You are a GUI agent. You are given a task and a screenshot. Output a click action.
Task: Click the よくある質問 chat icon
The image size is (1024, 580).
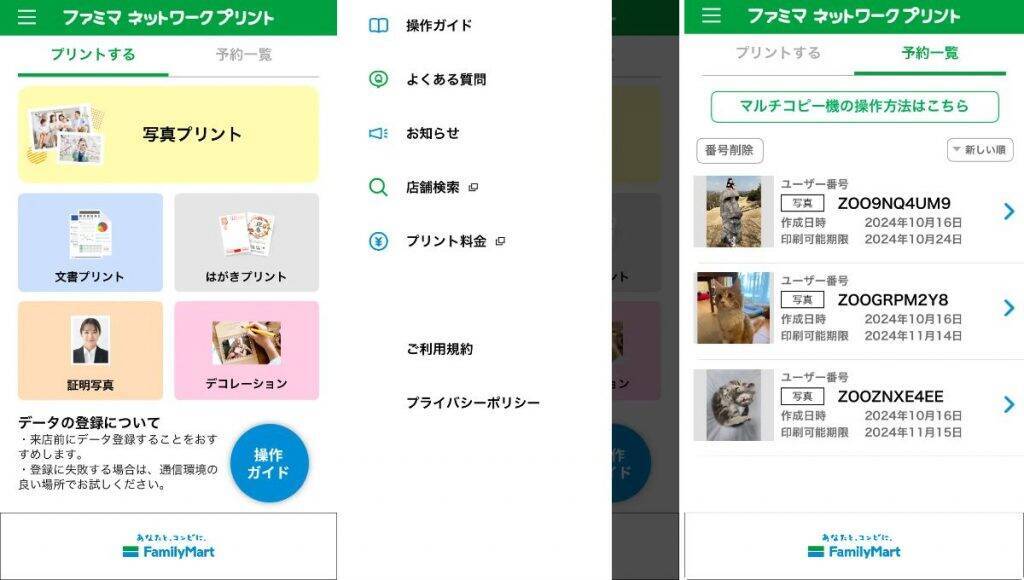pyautogui.click(x=379, y=79)
